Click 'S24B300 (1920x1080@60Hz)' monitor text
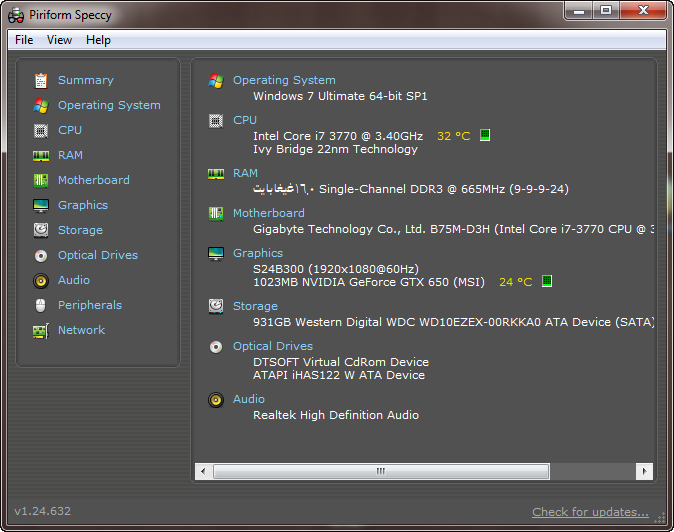Viewport: 674px width, 532px height. tap(336, 269)
